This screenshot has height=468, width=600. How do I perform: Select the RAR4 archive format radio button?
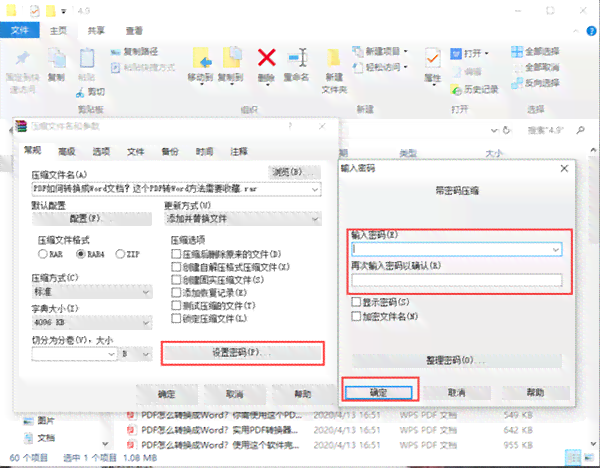coord(81,254)
